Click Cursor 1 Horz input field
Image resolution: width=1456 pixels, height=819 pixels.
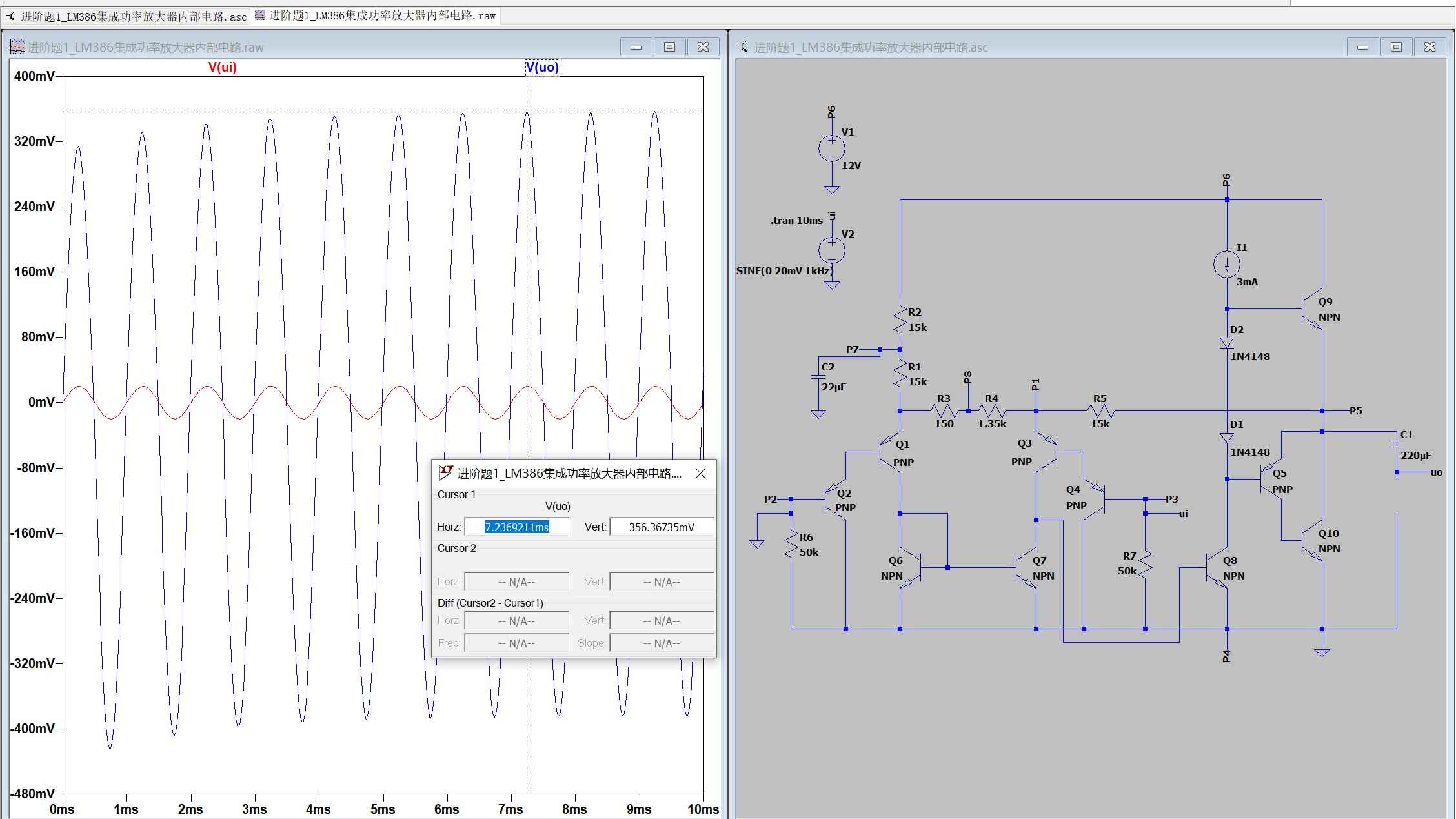click(x=516, y=527)
